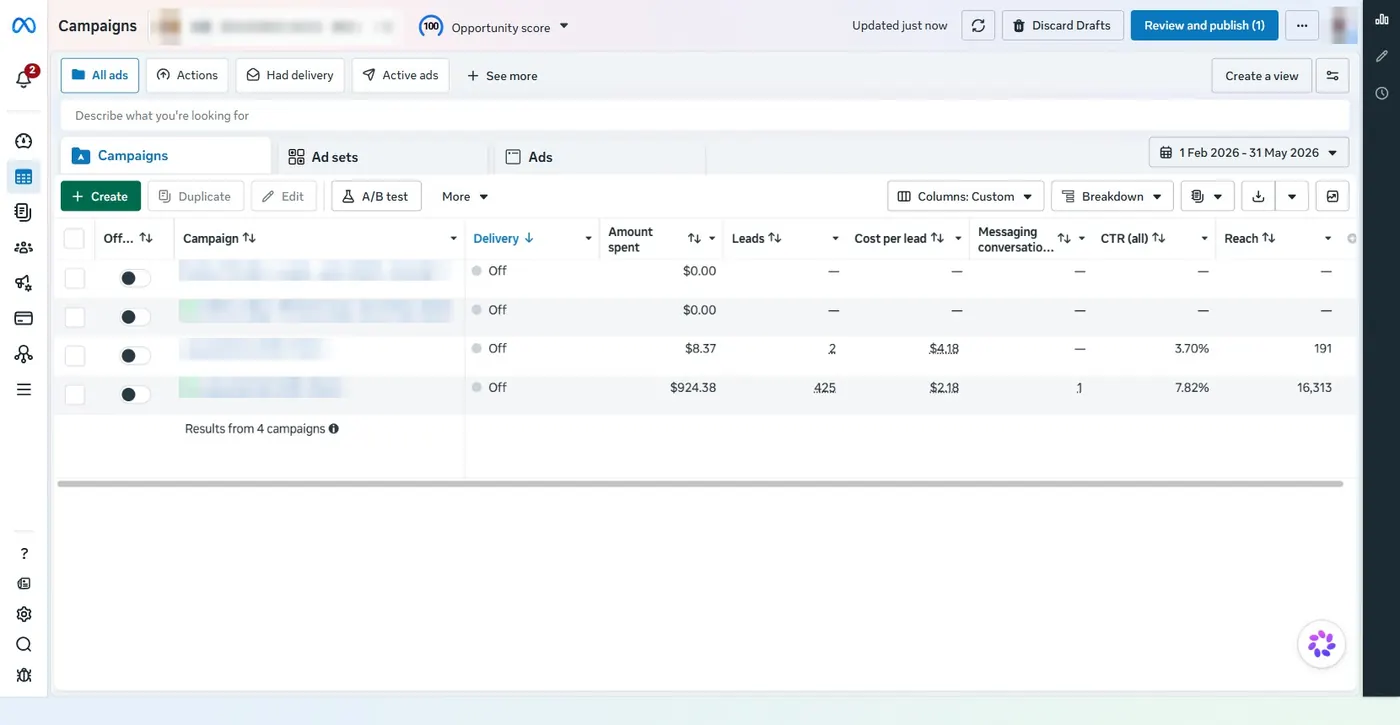The image size is (1400, 725).
Task: Click Create a view
Action: click(1261, 76)
